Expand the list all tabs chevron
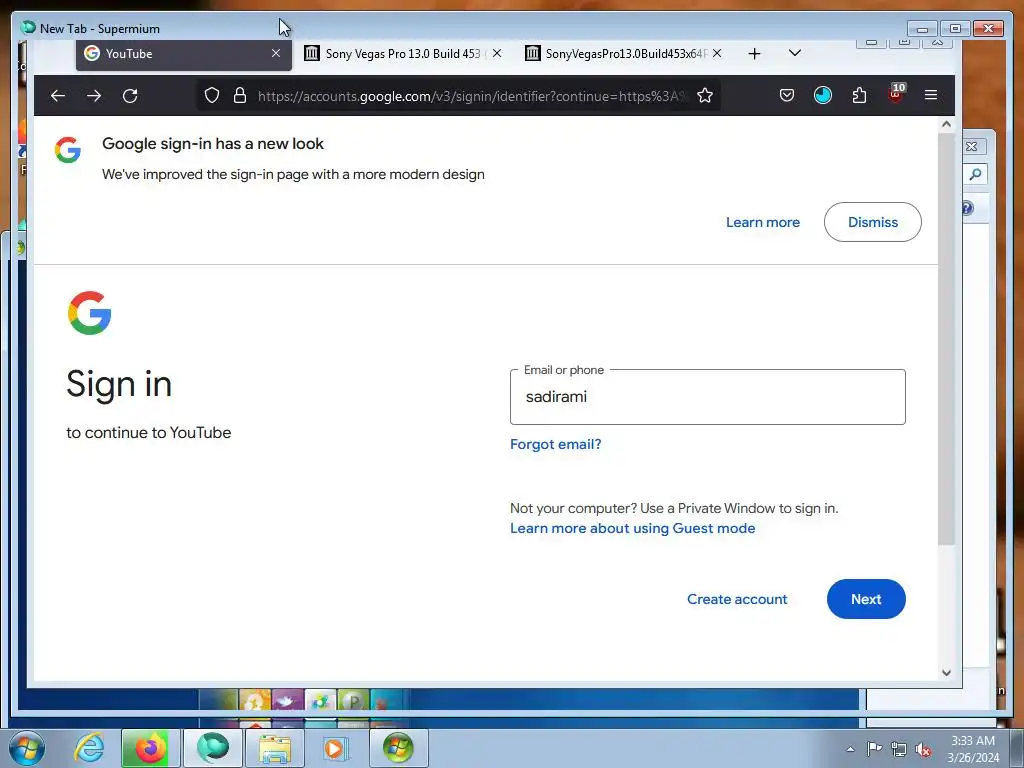 tap(795, 53)
